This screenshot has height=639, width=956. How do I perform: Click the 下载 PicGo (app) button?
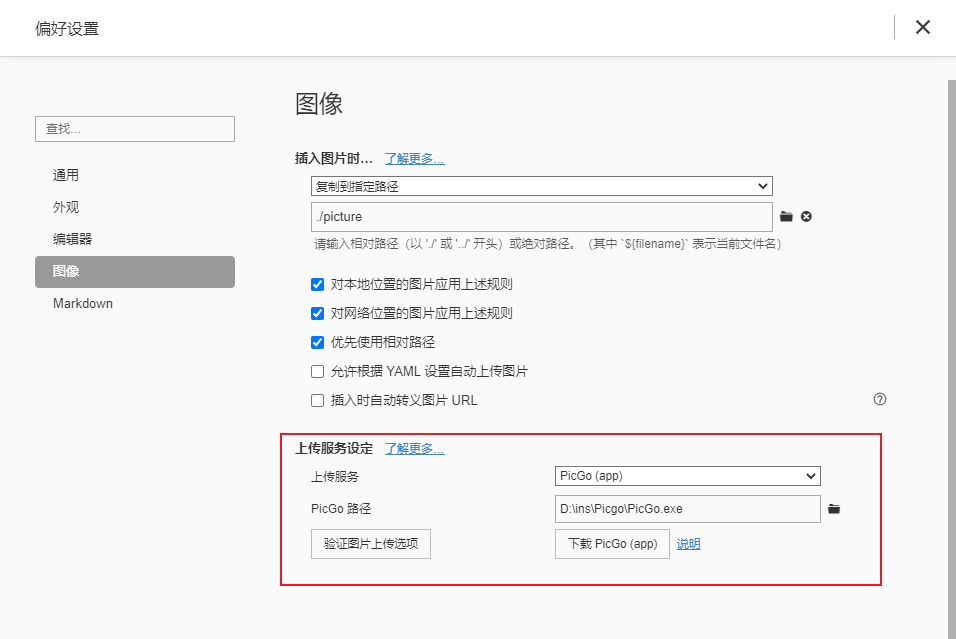click(612, 544)
